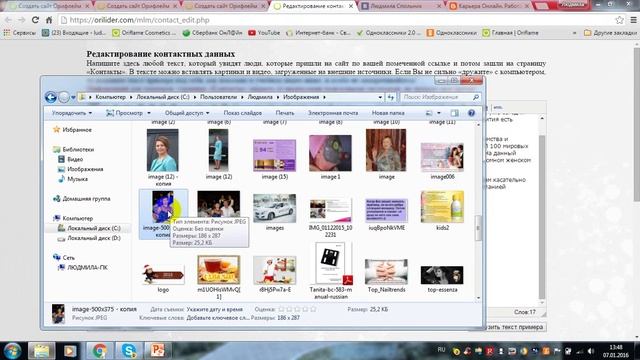Select Домашняя группа in sidebar

coord(86,199)
